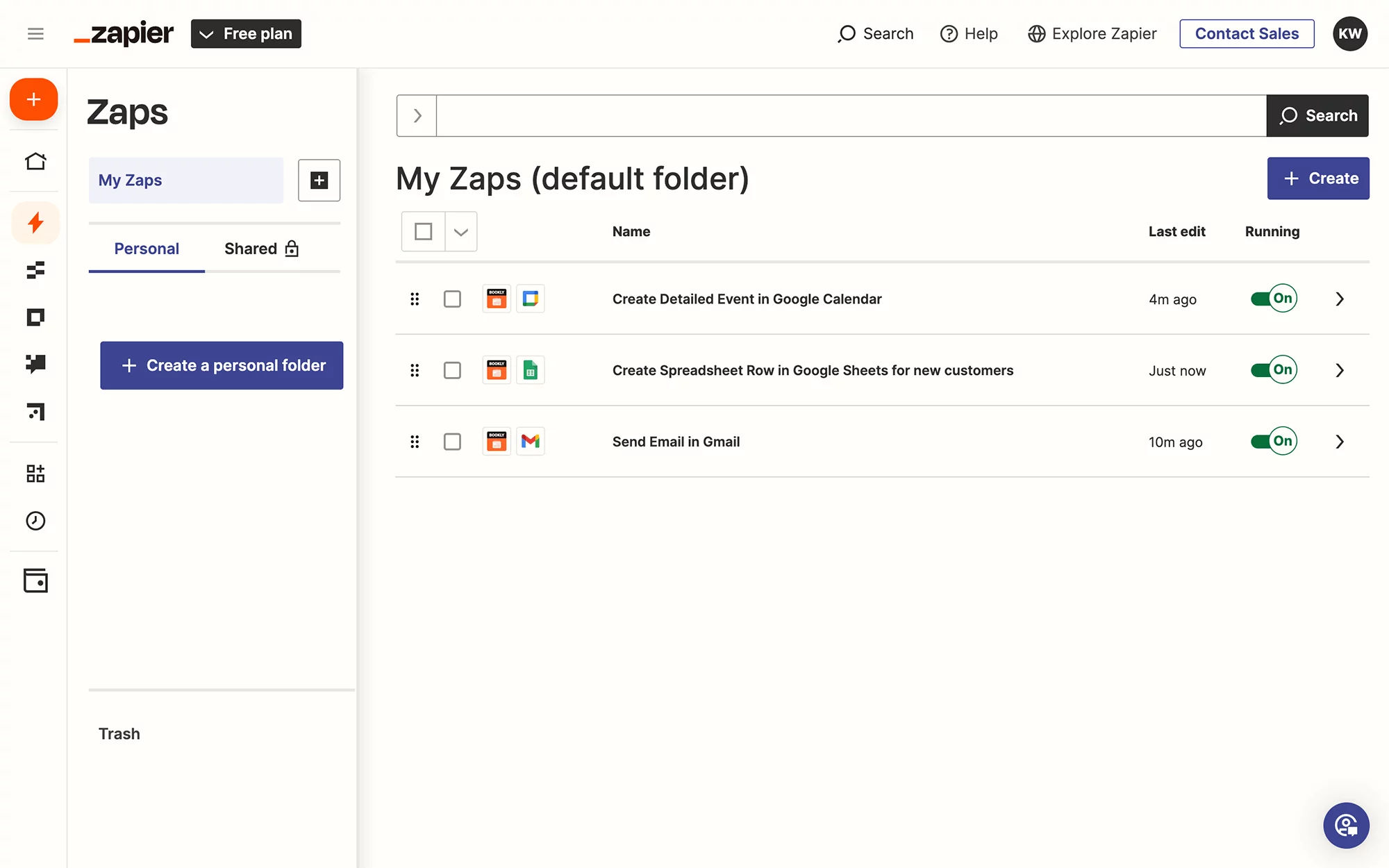Grab drag handle of Send Email zap
Image resolution: width=1389 pixels, height=868 pixels.
click(x=415, y=442)
